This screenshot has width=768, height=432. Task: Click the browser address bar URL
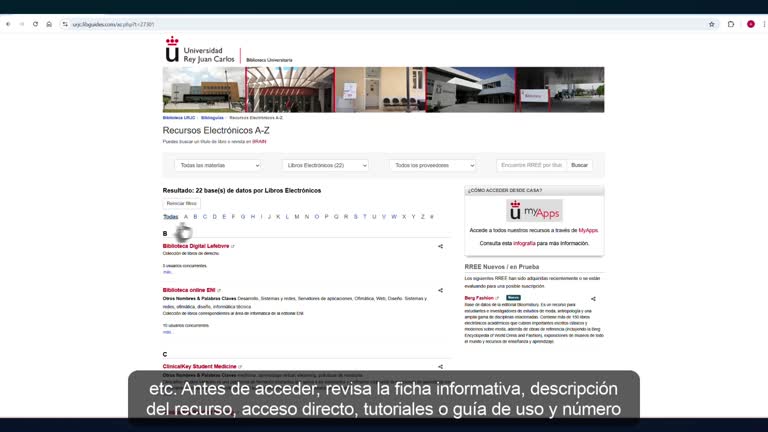113,24
